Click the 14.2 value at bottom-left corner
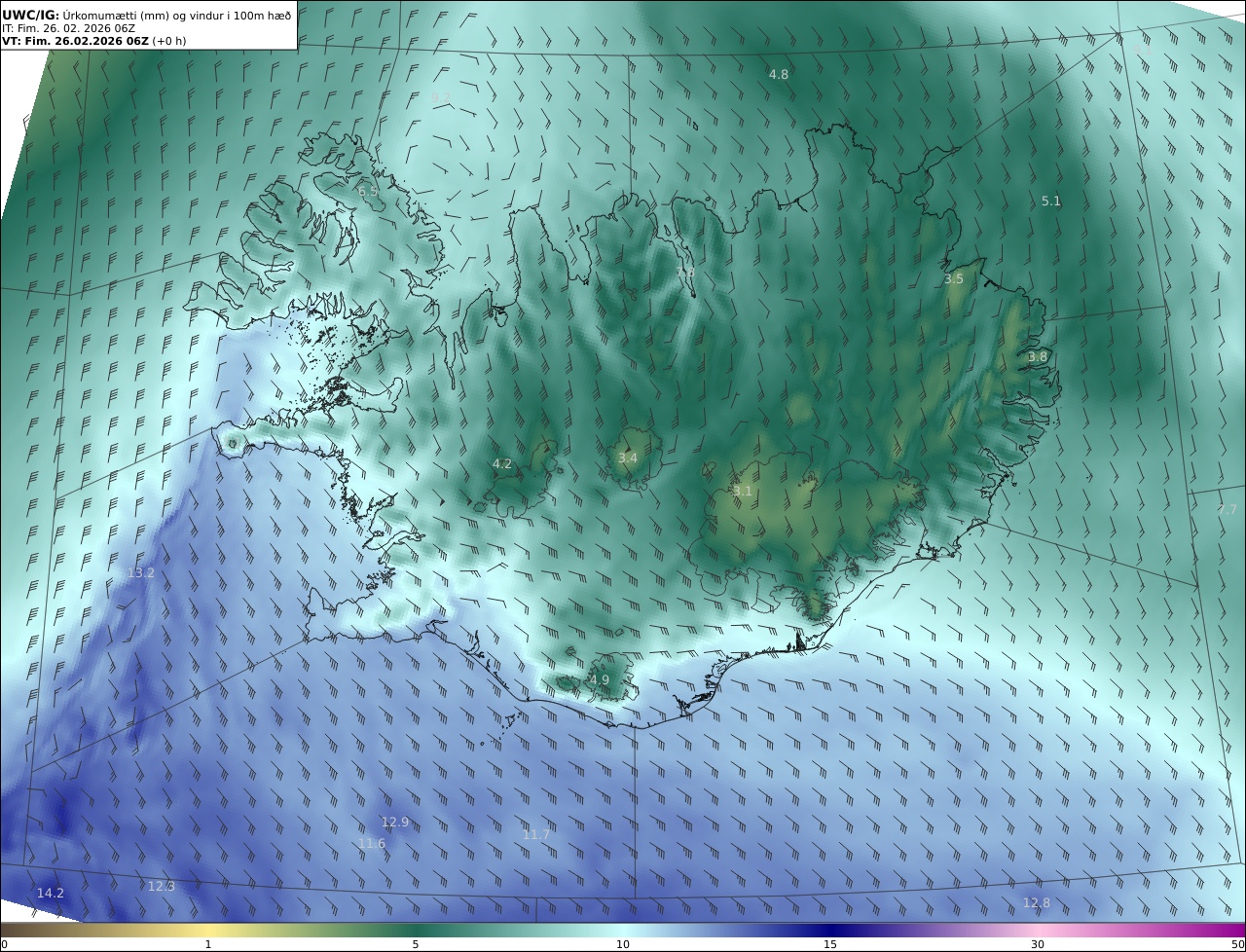 (x=51, y=894)
